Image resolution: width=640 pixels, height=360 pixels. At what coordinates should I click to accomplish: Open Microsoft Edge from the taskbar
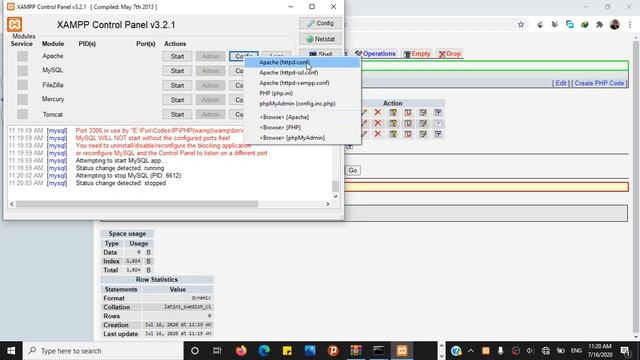[x=264, y=351]
